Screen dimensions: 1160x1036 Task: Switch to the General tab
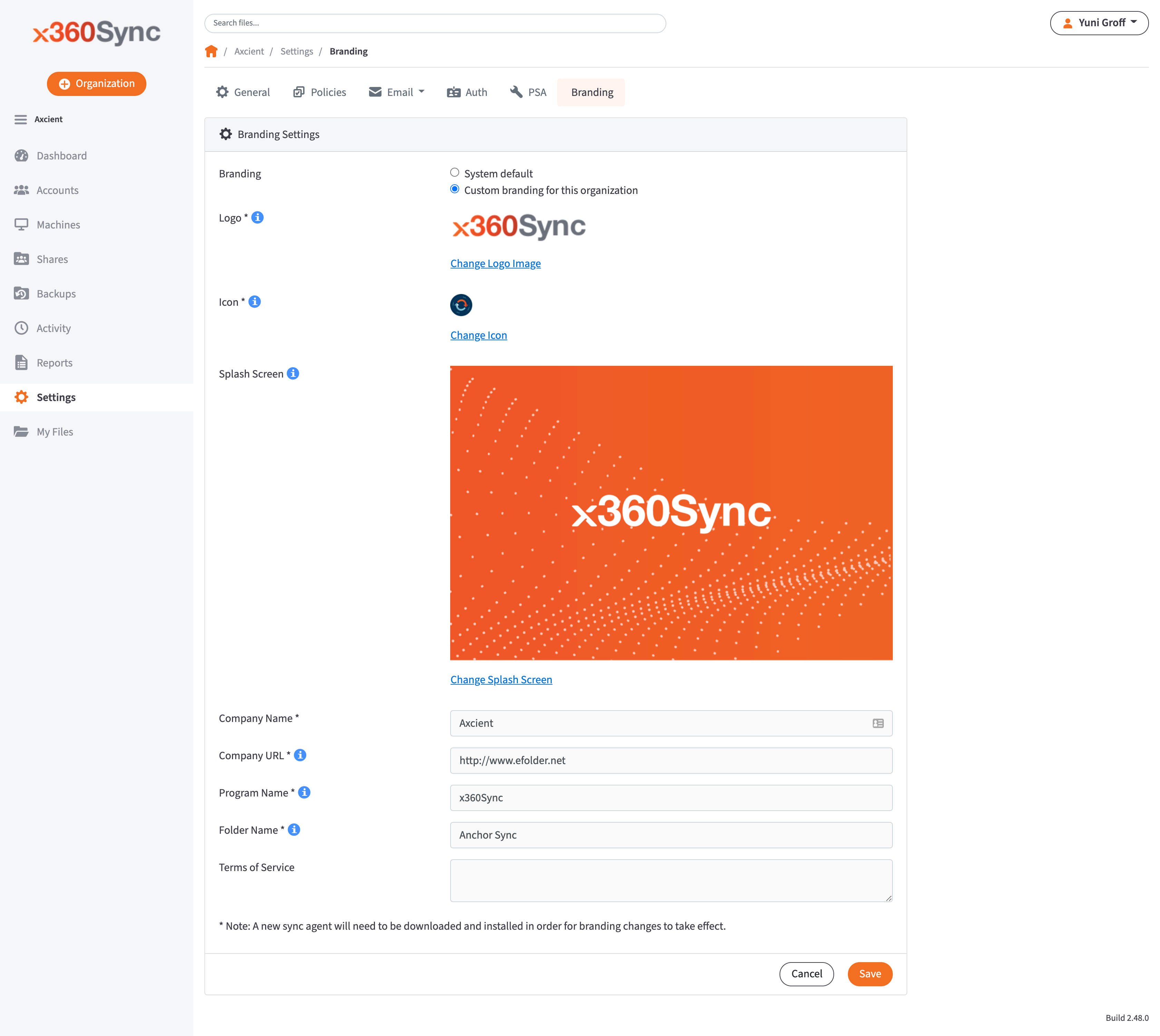tap(243, 92)
